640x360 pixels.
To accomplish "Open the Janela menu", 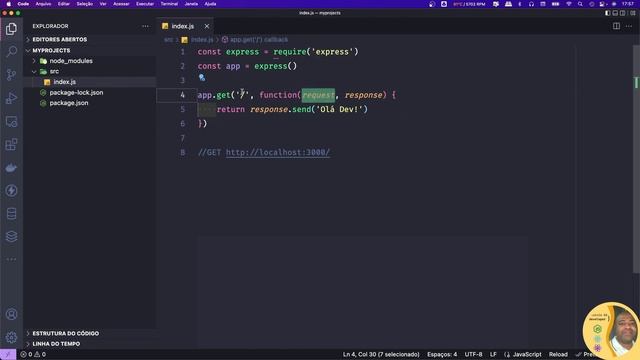I will coord(191,4).
